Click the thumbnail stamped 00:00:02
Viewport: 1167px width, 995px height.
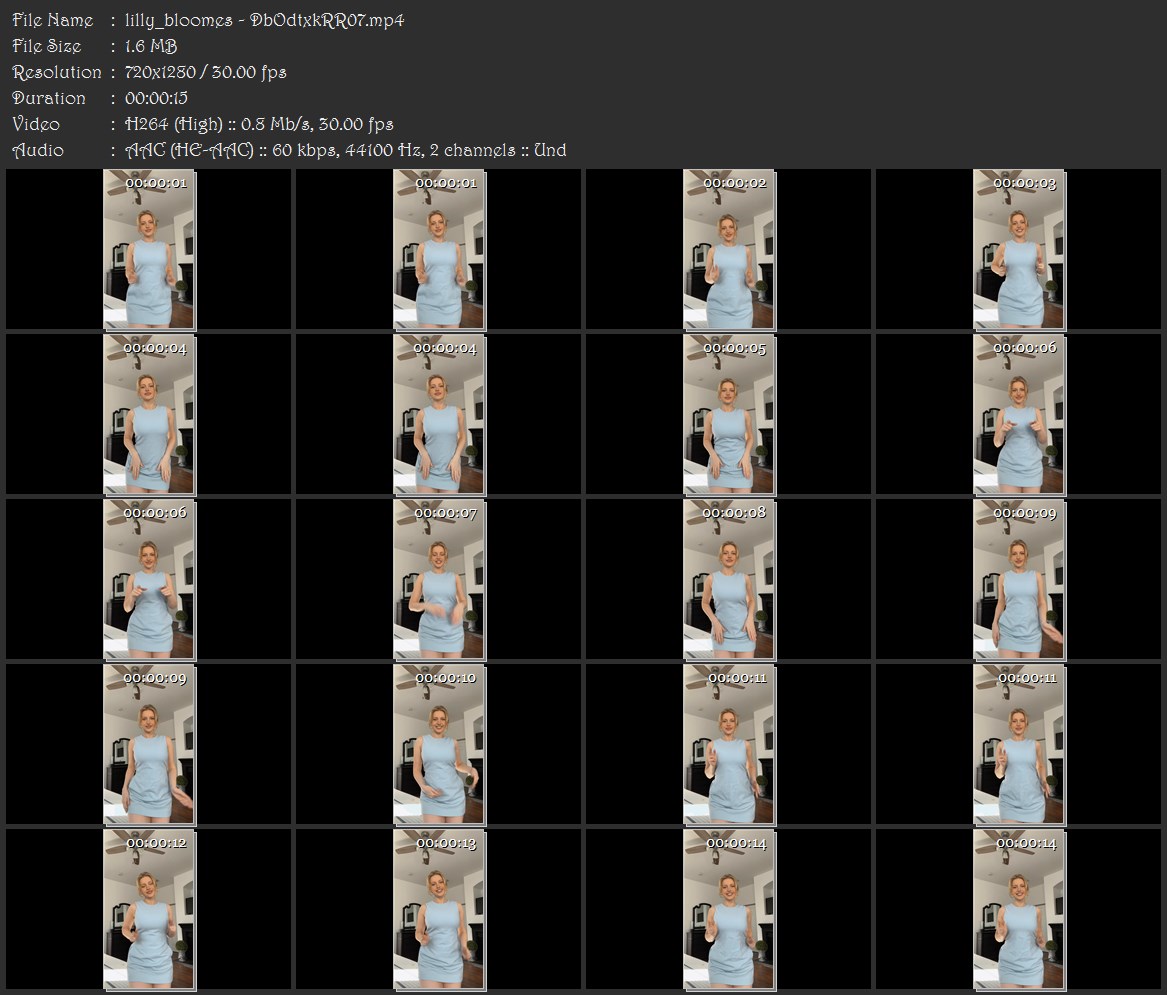click(x=729, y=249)
